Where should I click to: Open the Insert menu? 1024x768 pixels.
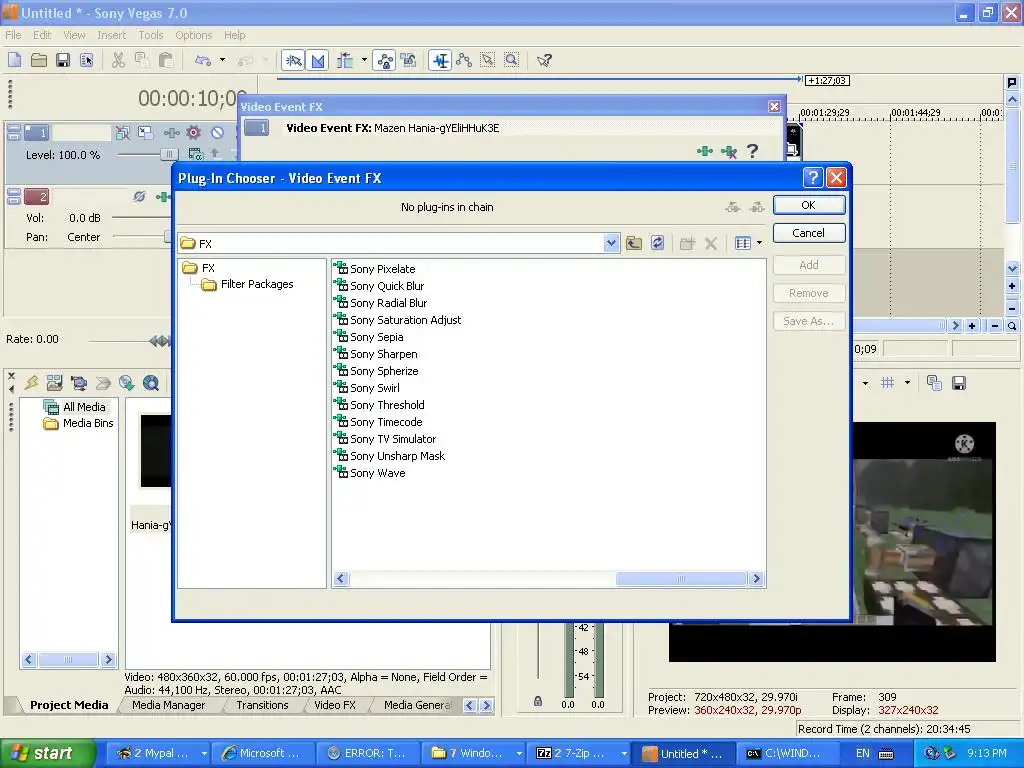112,35
